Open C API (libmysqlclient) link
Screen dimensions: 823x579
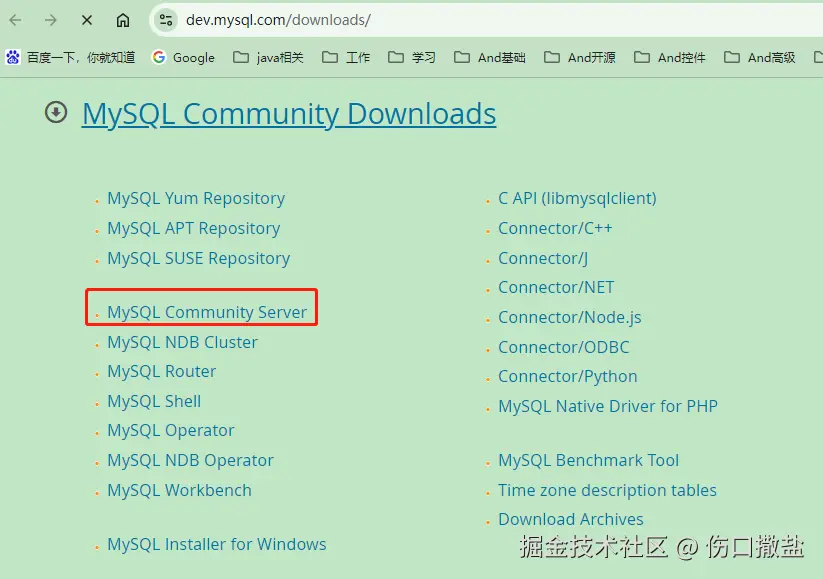point(577,198)
